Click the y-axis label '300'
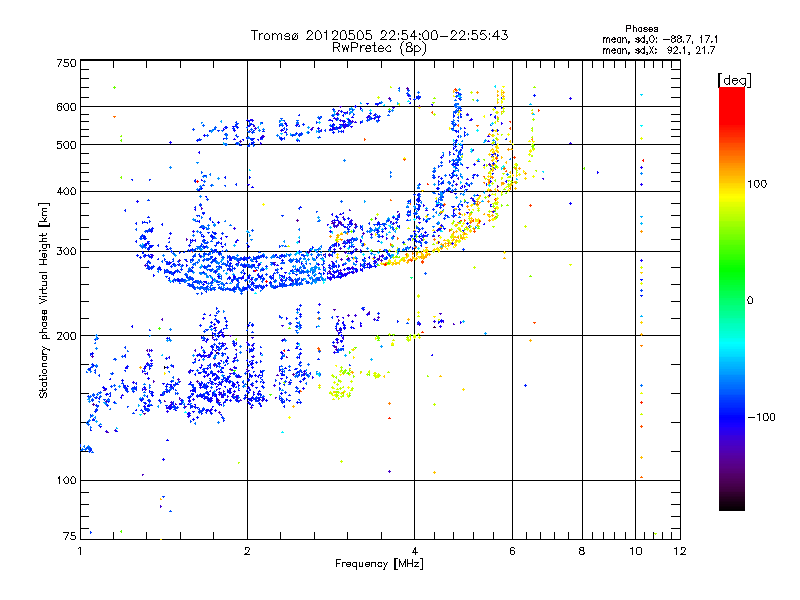800x600 pixels. [x=66, y=251]
